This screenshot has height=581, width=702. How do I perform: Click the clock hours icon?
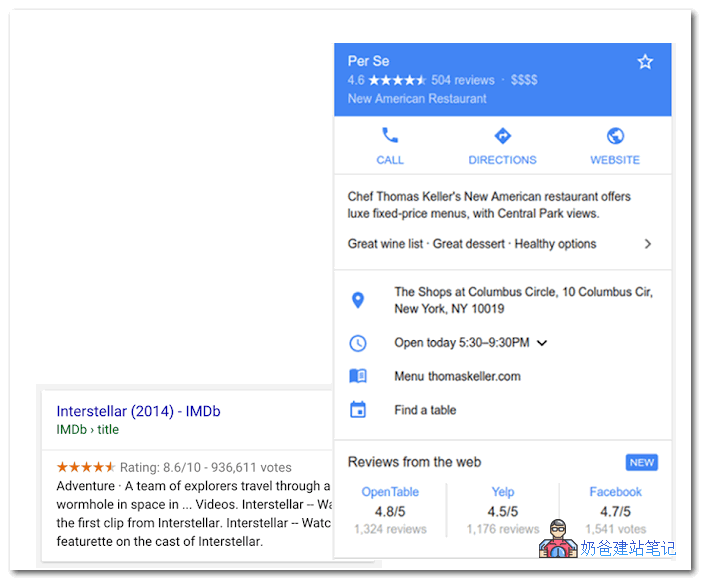click(358, 343)
